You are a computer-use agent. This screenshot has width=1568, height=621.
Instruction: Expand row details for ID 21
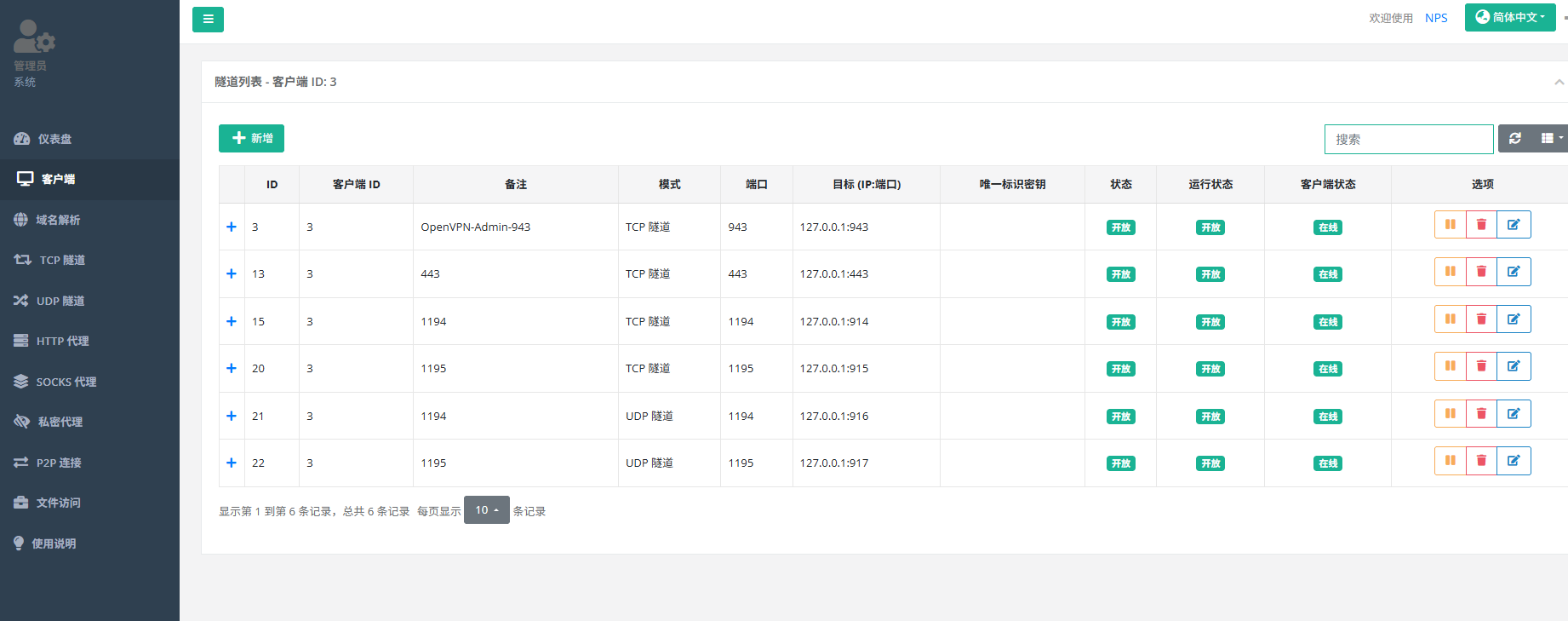[x=232, y=416]
